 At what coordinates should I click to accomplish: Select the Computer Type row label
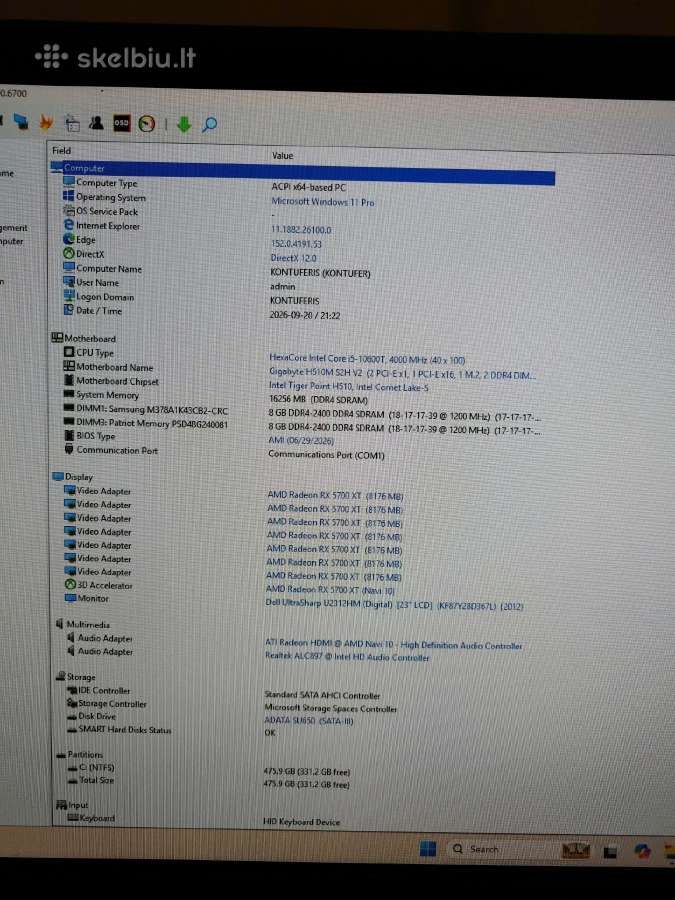pos(106,183)
